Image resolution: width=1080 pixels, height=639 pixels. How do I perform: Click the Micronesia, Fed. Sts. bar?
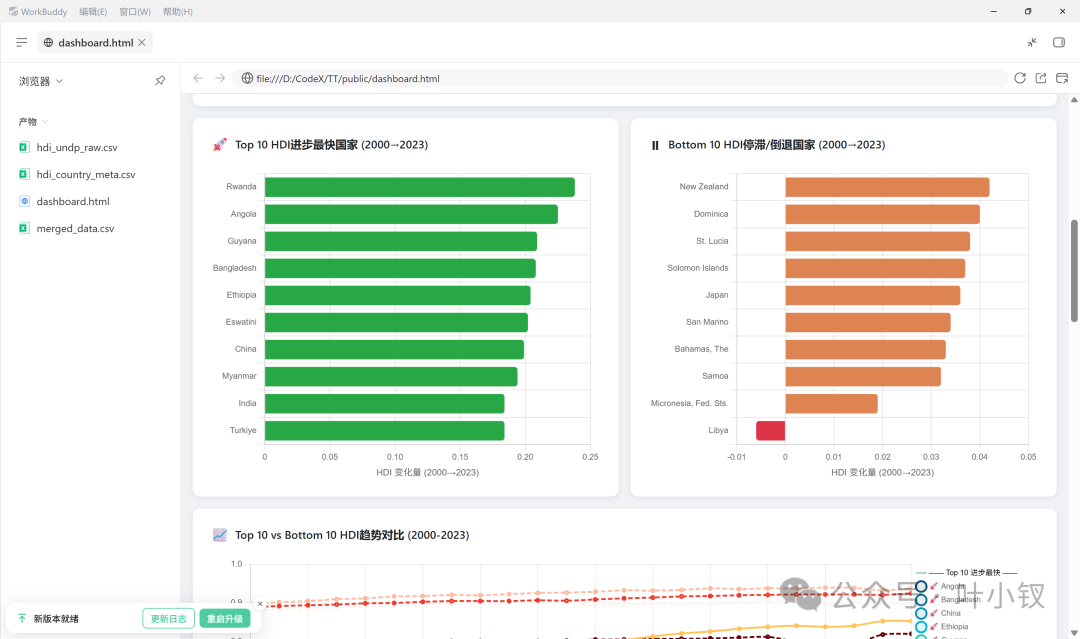click(x=831, y=404)
